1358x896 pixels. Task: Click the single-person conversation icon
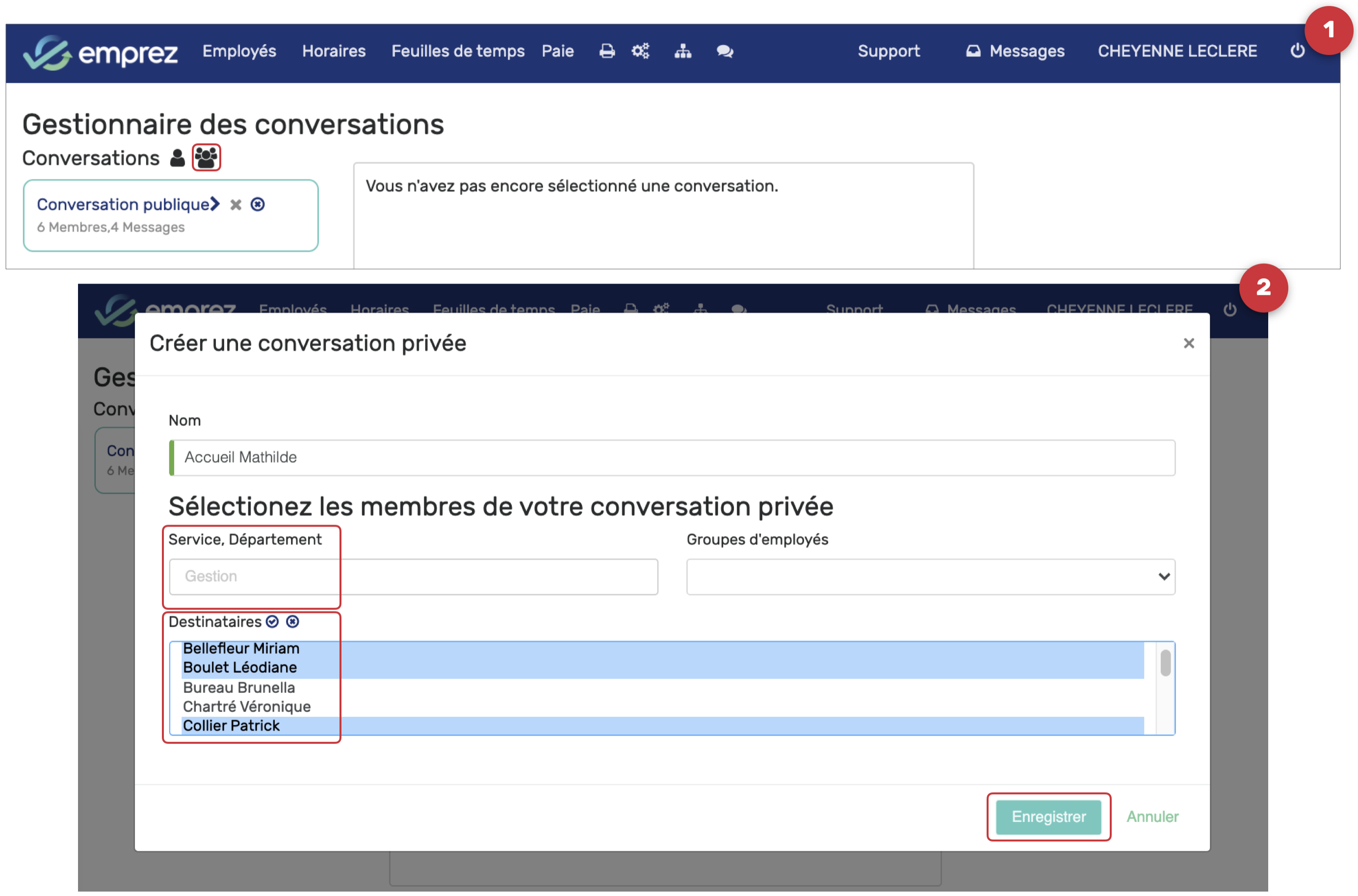coord(177,158)
